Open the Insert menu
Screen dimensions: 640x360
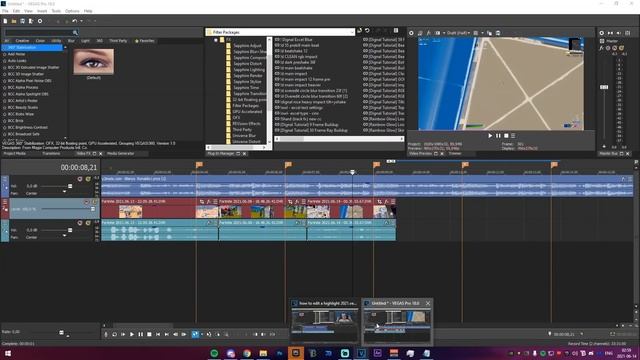pyautogui.click(x=42, y=11)
